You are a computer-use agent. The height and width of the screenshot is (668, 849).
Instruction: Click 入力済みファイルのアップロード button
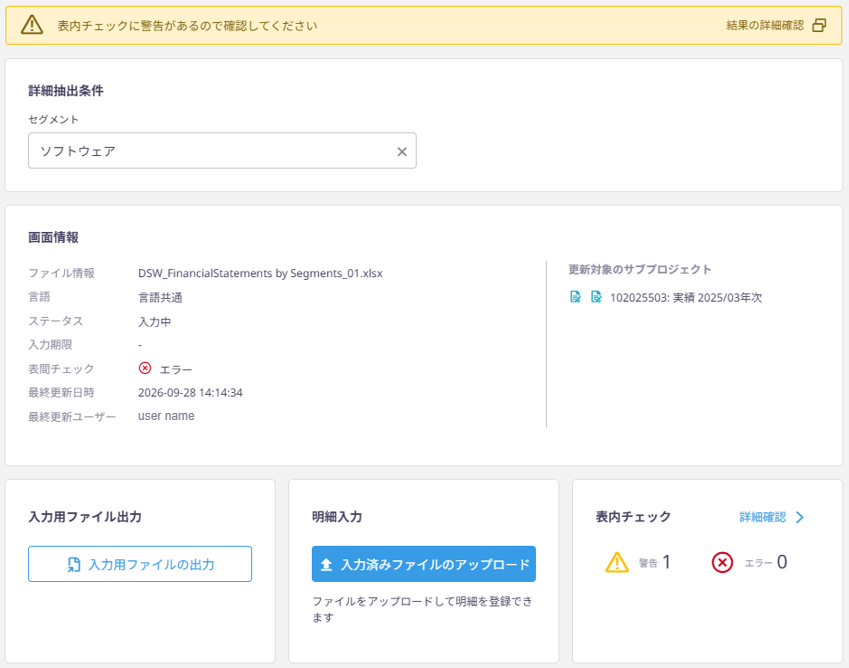click(x=423, y=564)
